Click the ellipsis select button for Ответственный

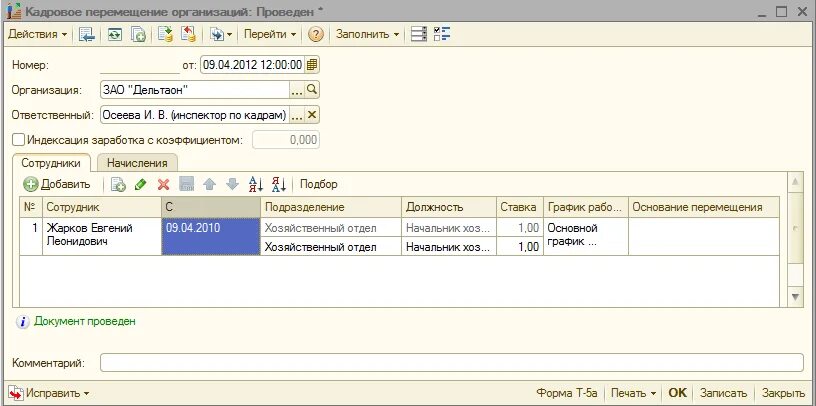296,115
